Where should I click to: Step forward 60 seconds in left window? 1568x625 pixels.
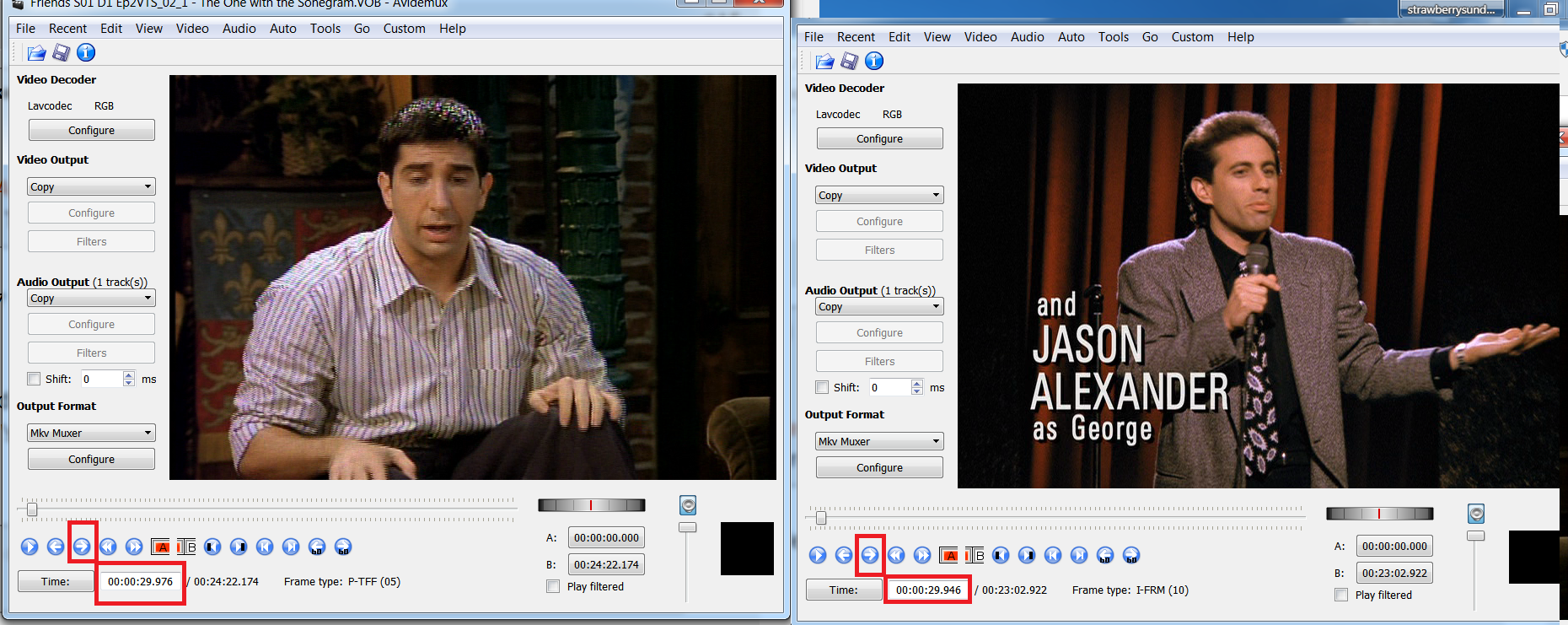tap(343, 547)
